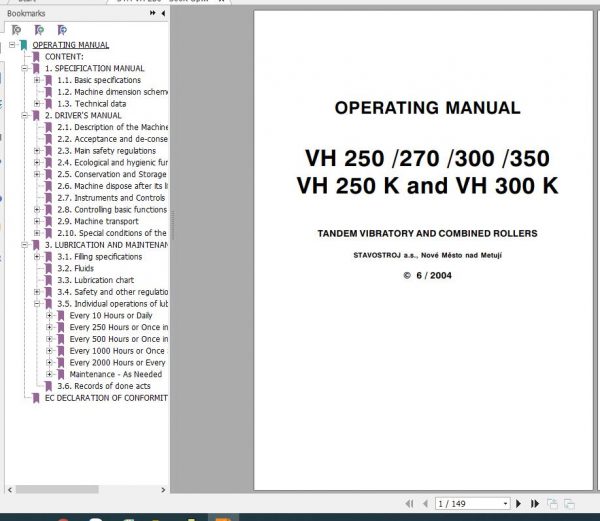The width and height of the screenshot is (600, 521).
Task: Open 3.6. Records of done acts
Action: [104, 386]
